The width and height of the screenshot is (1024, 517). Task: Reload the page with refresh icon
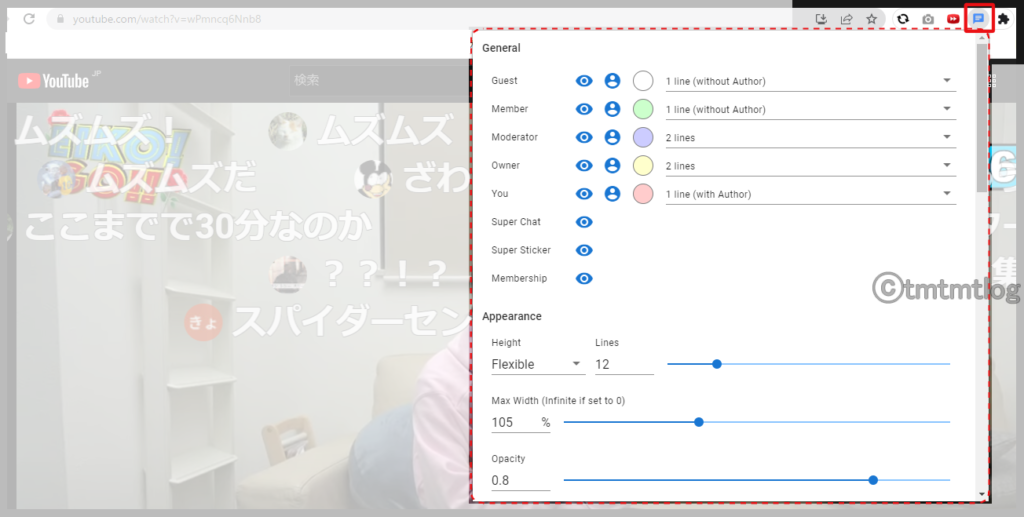tap(29, 19)
